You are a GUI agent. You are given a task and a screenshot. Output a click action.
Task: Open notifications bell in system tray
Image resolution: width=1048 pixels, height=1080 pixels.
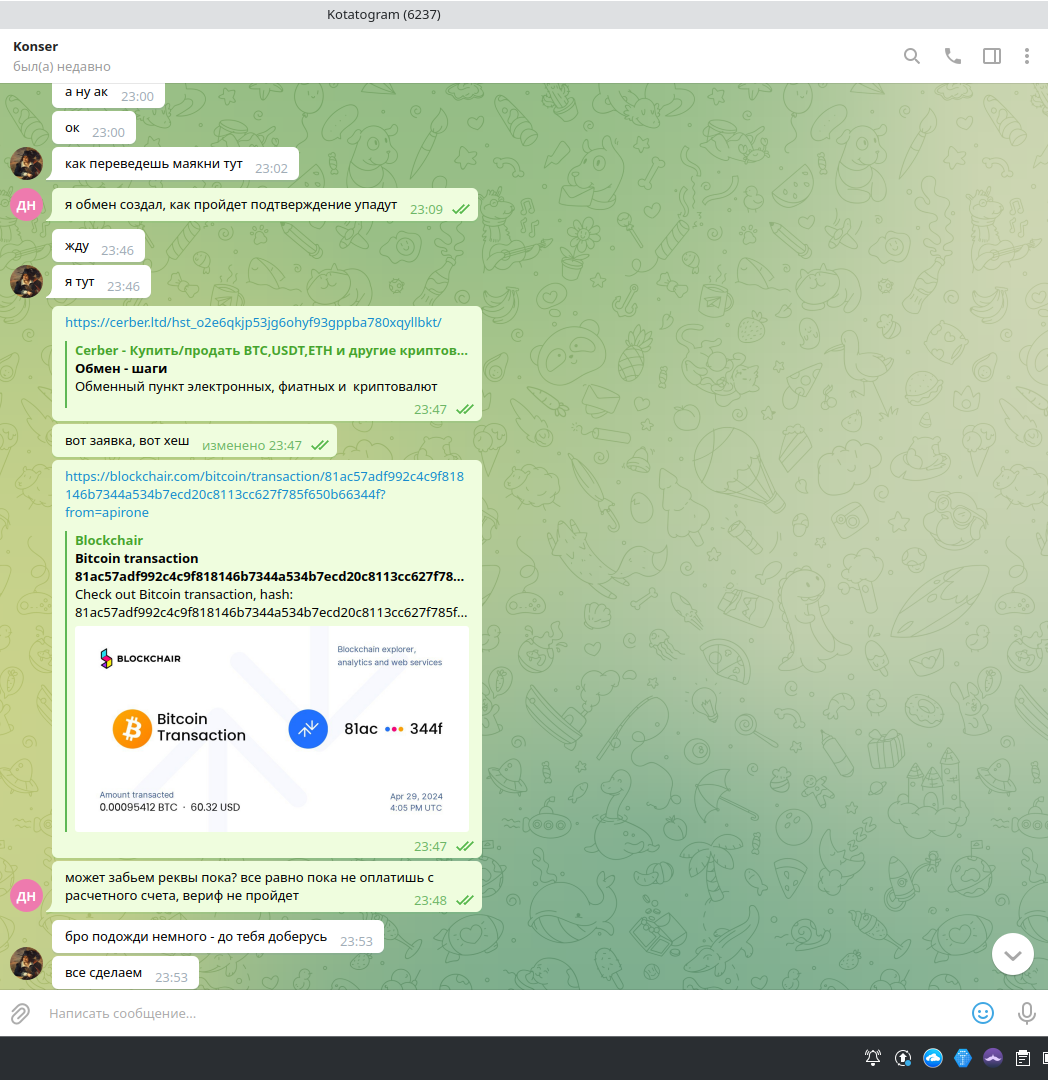[872, 1057]
